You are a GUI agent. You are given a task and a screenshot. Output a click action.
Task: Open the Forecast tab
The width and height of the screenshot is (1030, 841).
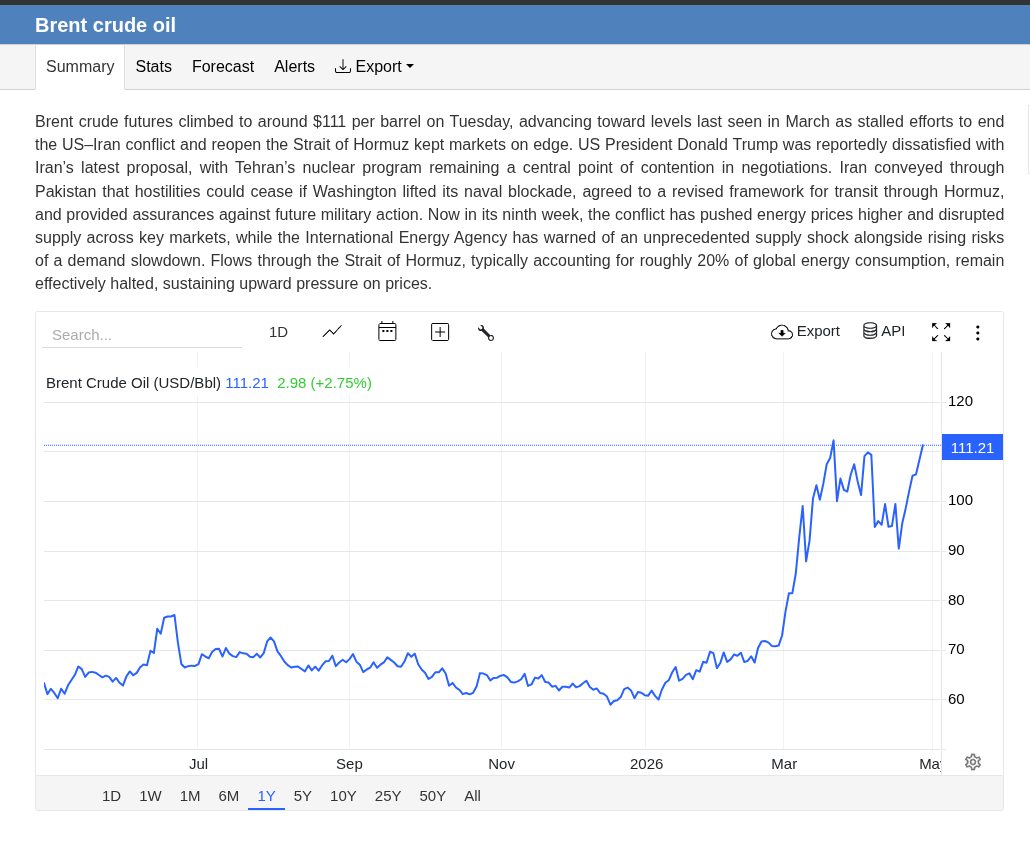[x=223, y=66]
